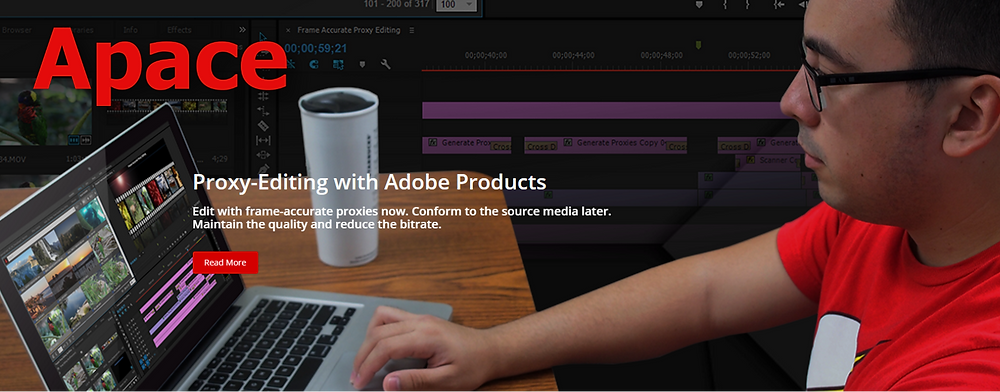Click the monitor Add Marker icon at top
The image size is (1000, 392).
pyautogui.click(x=698, y=4)
